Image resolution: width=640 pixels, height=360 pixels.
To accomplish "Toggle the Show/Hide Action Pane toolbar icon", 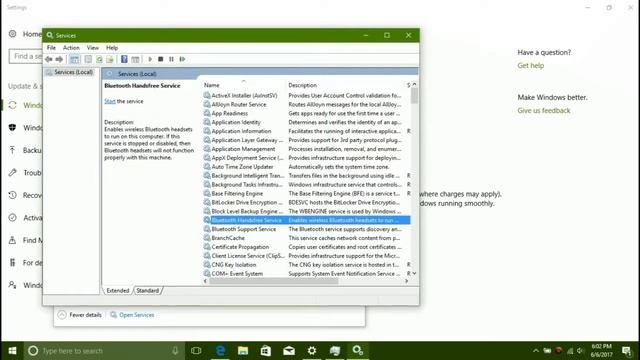I will (135, 59).
